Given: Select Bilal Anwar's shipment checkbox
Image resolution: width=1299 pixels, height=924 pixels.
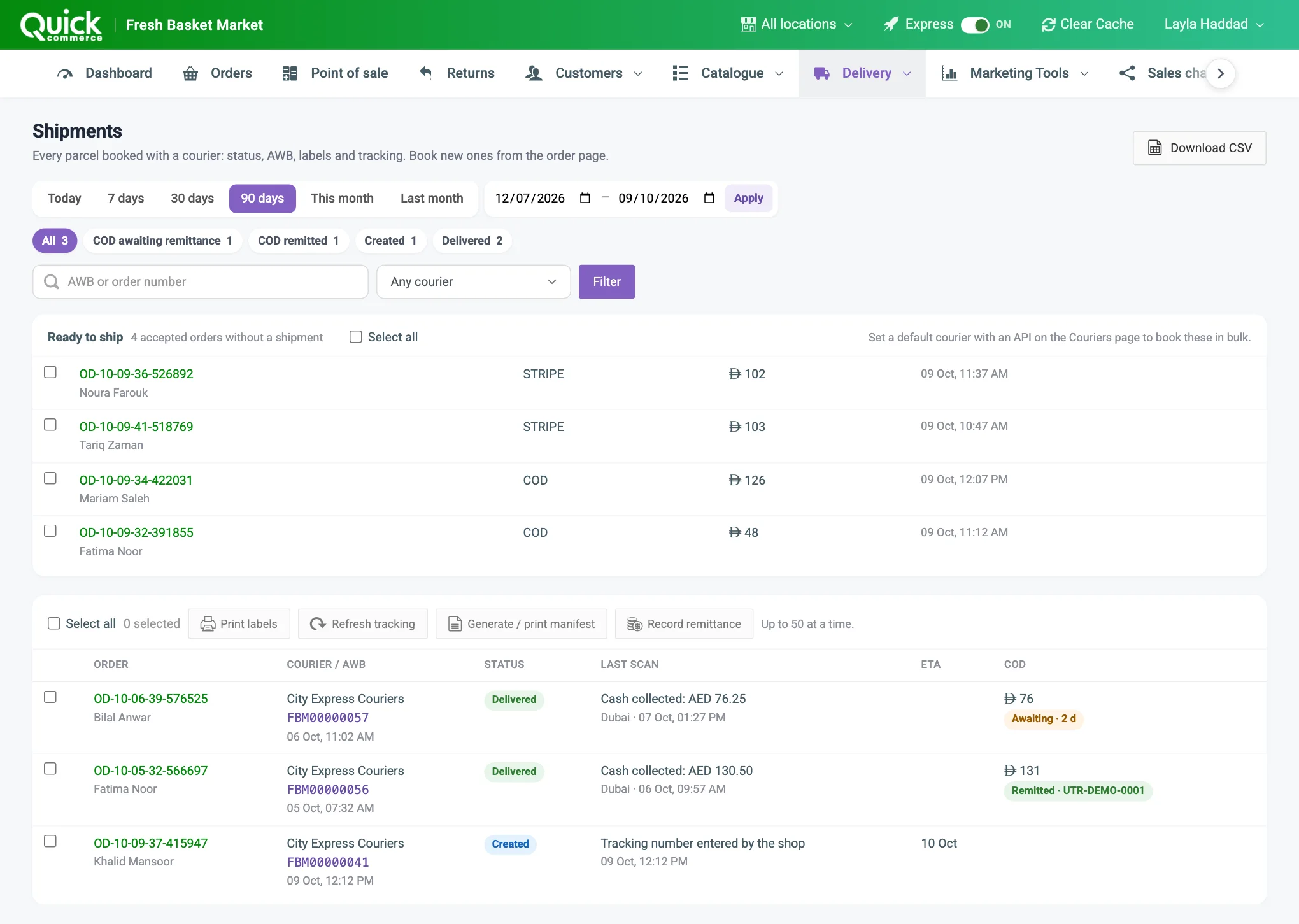Looking at the screenshot, I should point(50,697).
